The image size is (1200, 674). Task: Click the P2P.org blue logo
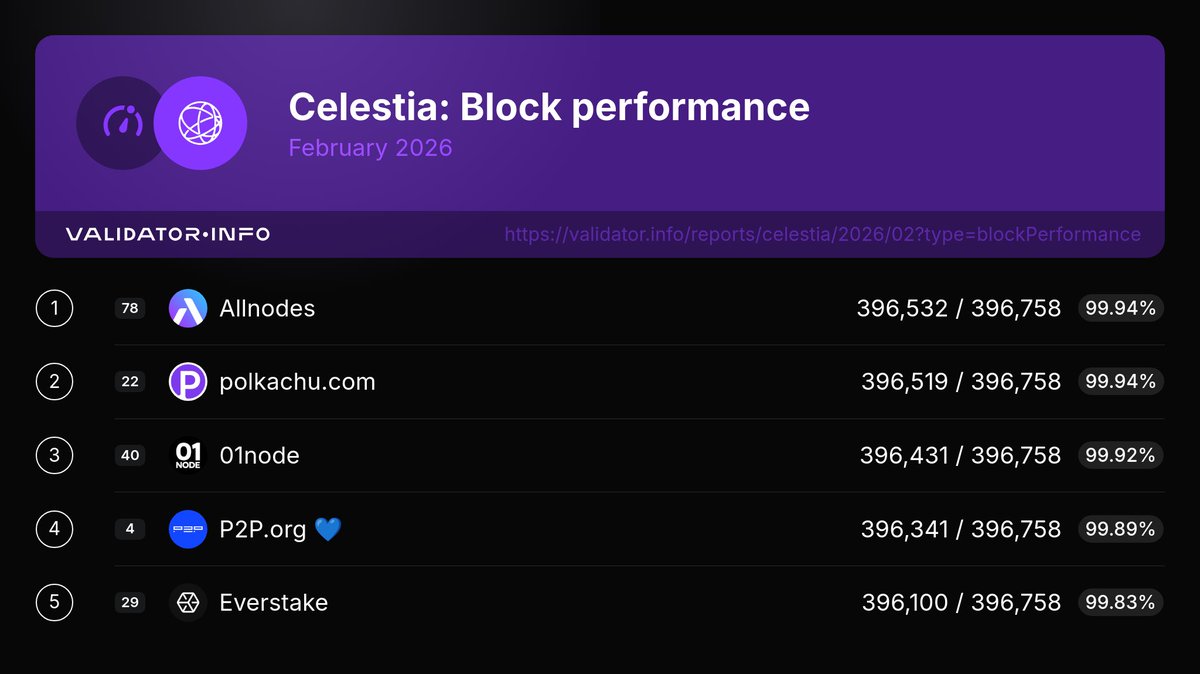pyautogui.click(x=188, y=529)
